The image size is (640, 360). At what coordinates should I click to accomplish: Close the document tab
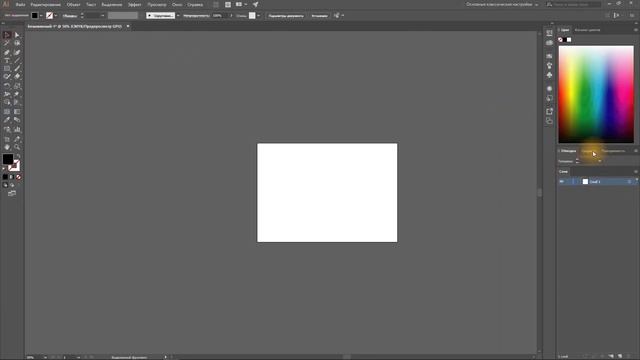point(128,26)
